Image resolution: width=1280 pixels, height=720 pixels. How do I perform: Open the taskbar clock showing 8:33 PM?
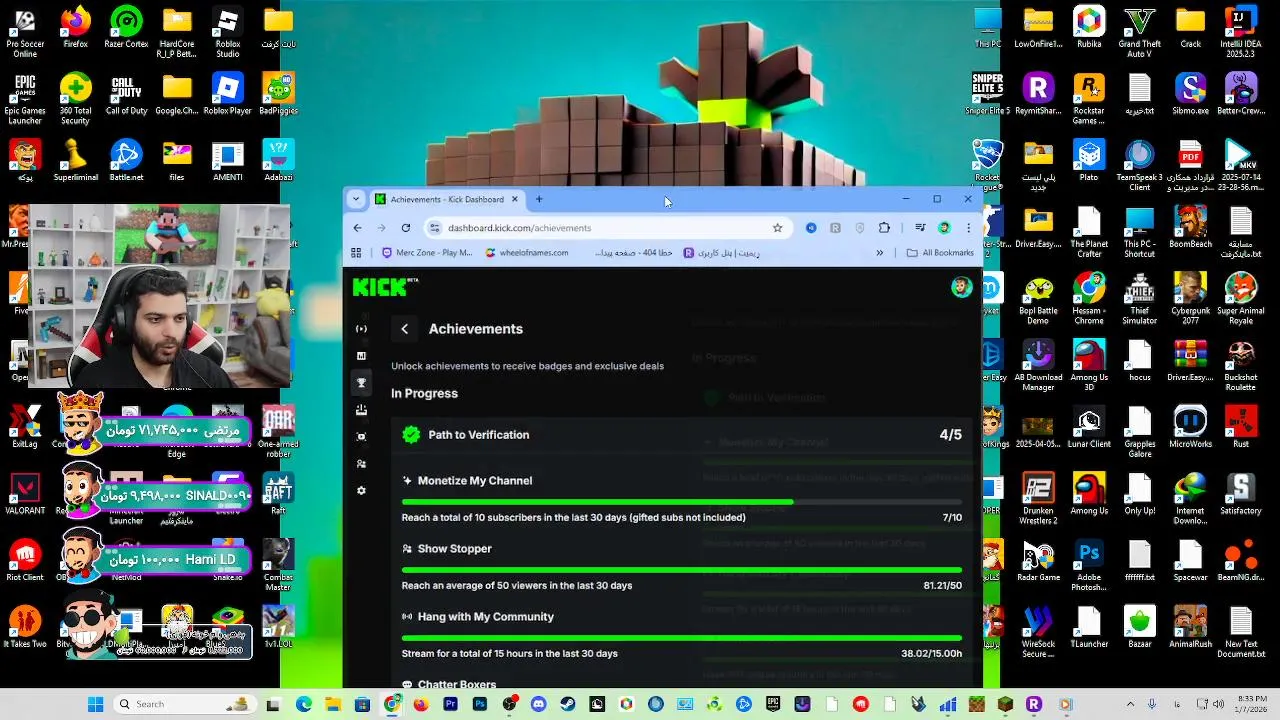coord(1252,704)
